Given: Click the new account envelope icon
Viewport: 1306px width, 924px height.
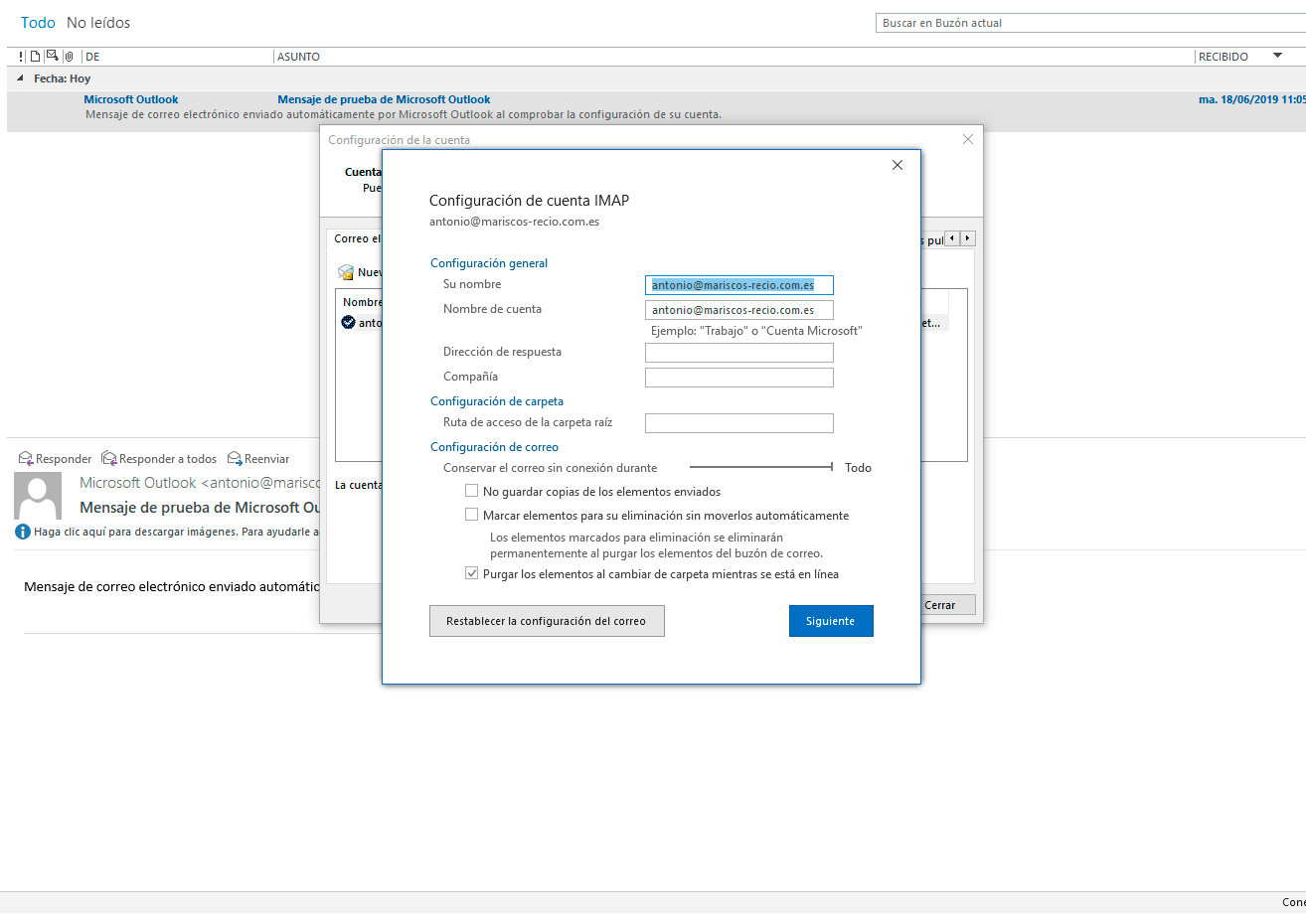Looking at the screenshot, I should point(346,272).
